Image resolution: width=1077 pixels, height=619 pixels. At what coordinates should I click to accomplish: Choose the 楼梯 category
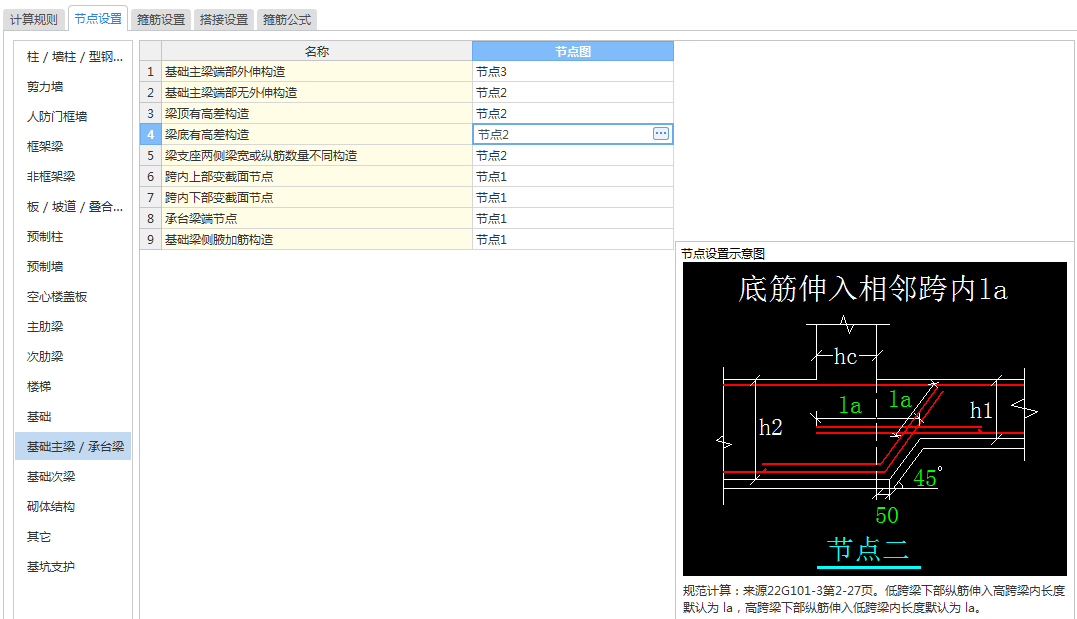point(74,387)
